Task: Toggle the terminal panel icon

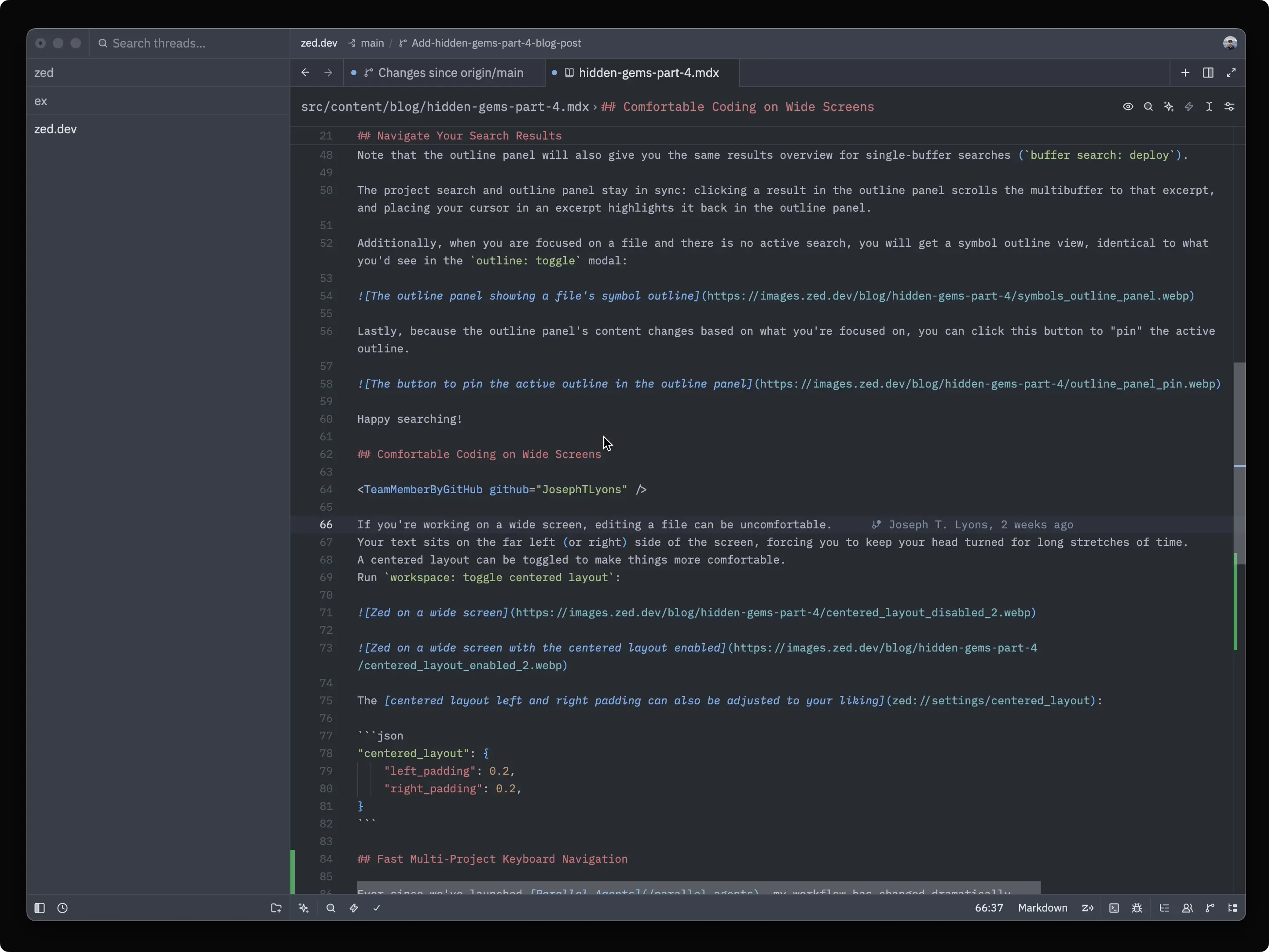Action: click(1114, 908)
